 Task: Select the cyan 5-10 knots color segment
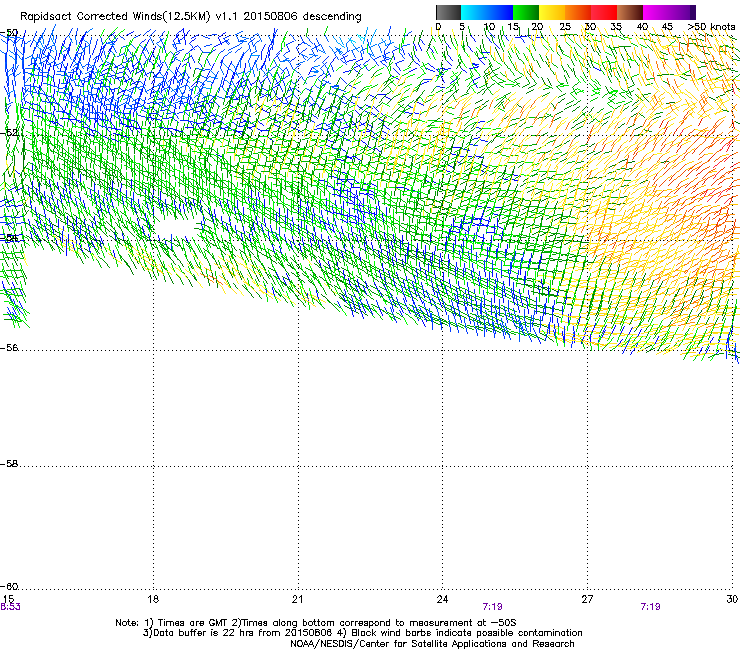(474, 12)
